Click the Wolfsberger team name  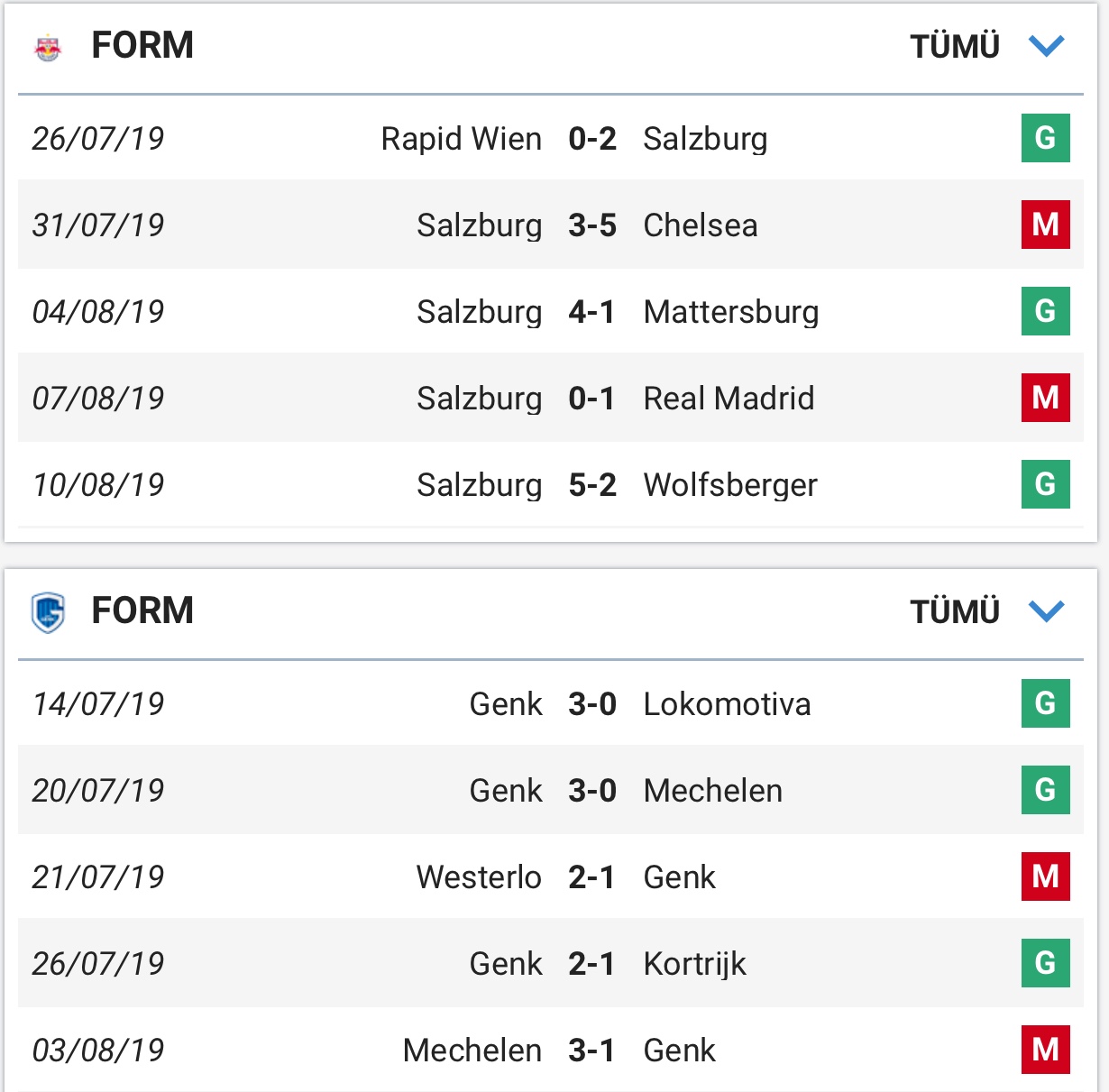tap(730, 485)
